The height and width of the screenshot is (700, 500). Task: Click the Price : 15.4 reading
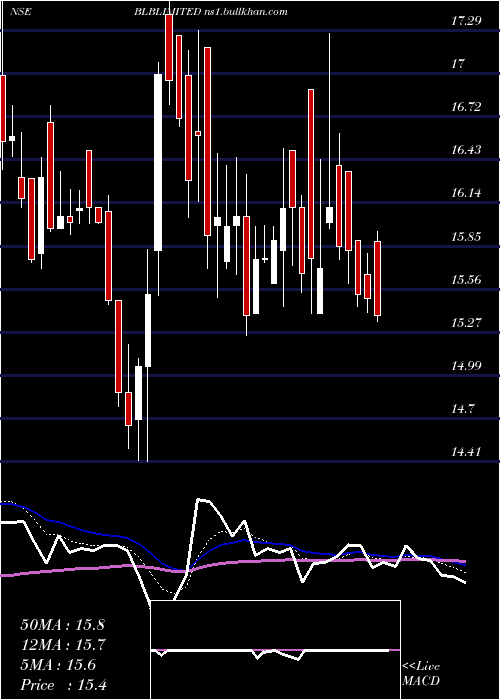[63, 684]
